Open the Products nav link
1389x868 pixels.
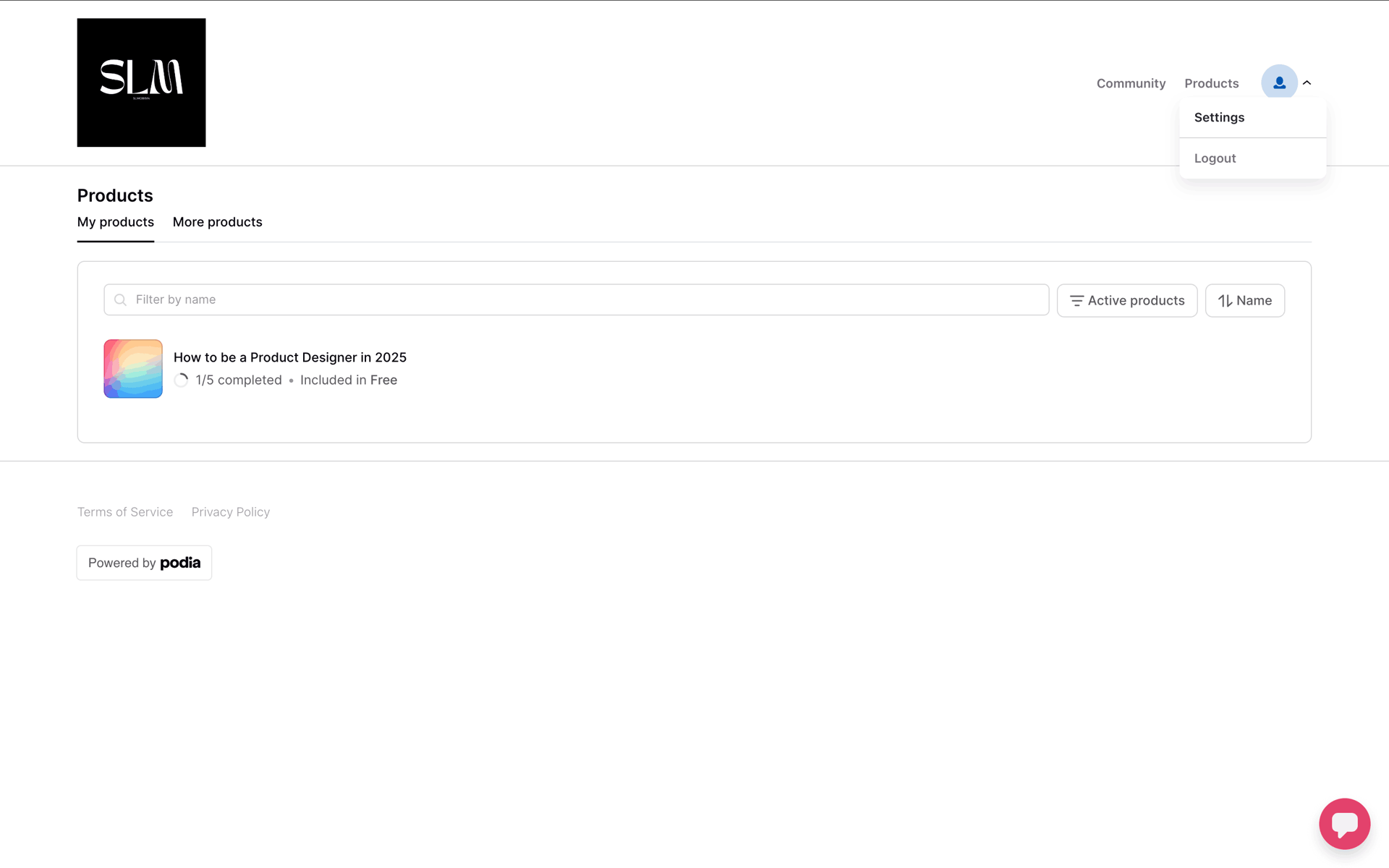tap(1211, 83)
